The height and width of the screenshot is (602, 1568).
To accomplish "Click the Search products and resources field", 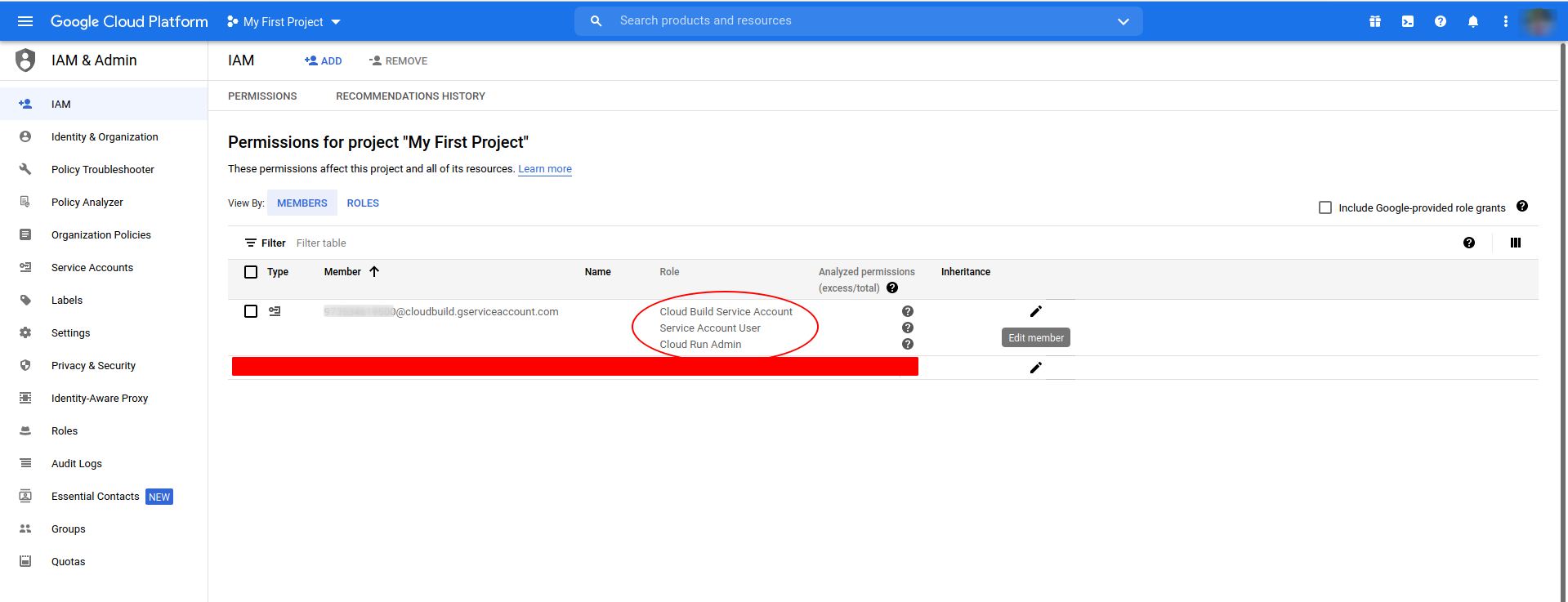I will point(858,21).
